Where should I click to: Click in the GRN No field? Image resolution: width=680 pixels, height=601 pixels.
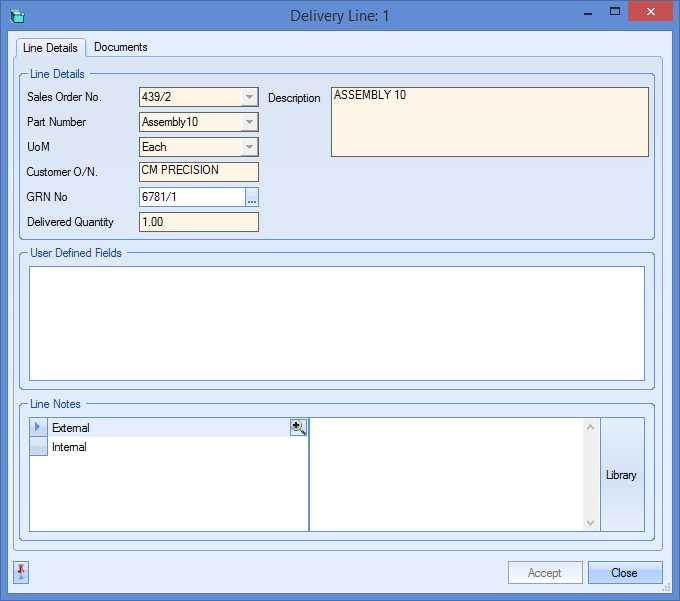[192, 197]
